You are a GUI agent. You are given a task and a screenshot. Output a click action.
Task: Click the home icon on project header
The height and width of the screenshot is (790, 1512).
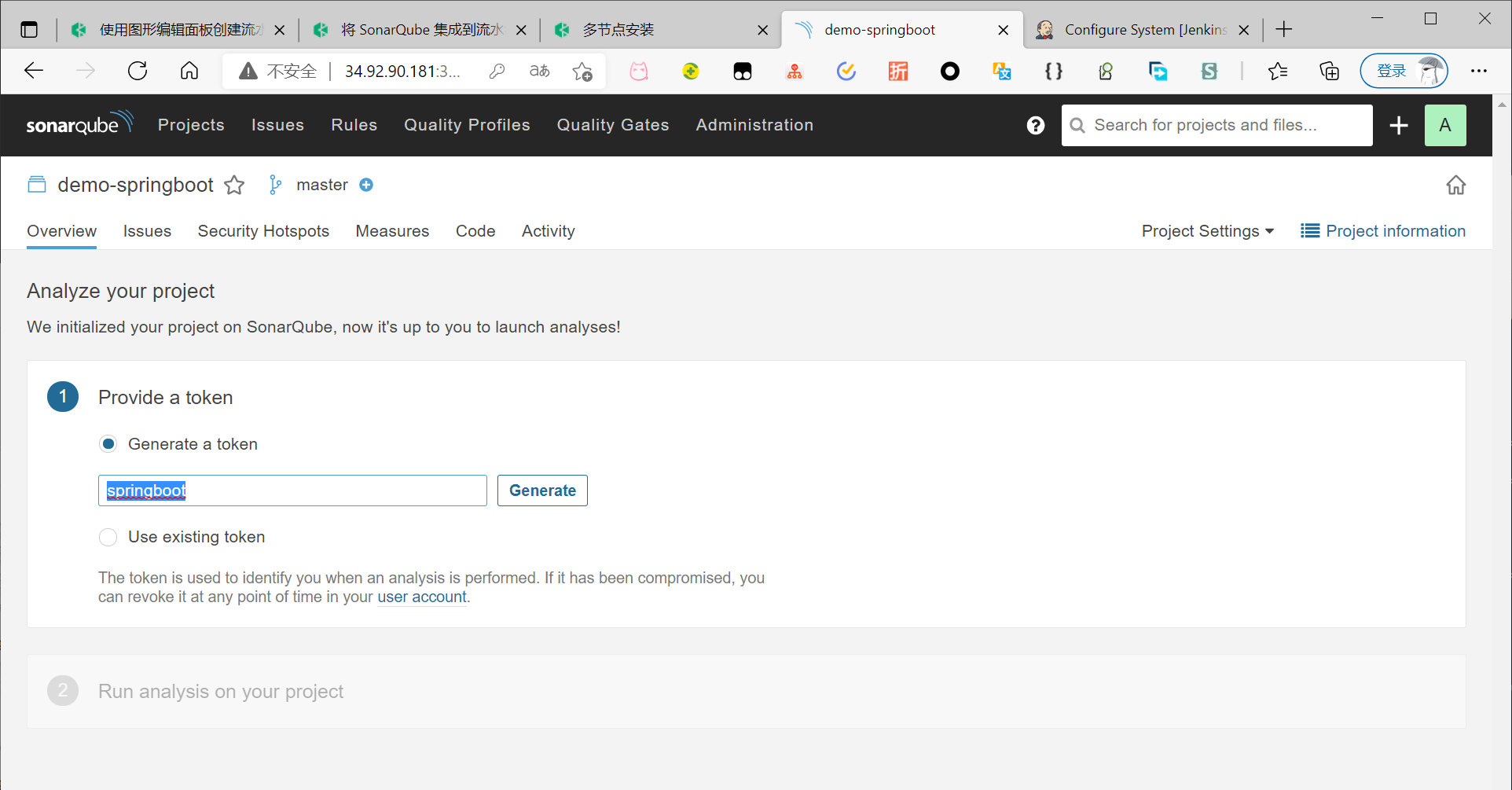1455,186
